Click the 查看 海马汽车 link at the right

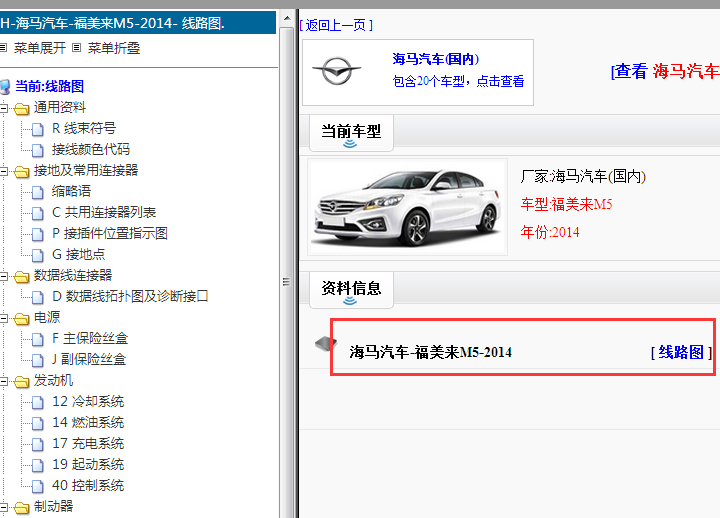pos(665,71)
